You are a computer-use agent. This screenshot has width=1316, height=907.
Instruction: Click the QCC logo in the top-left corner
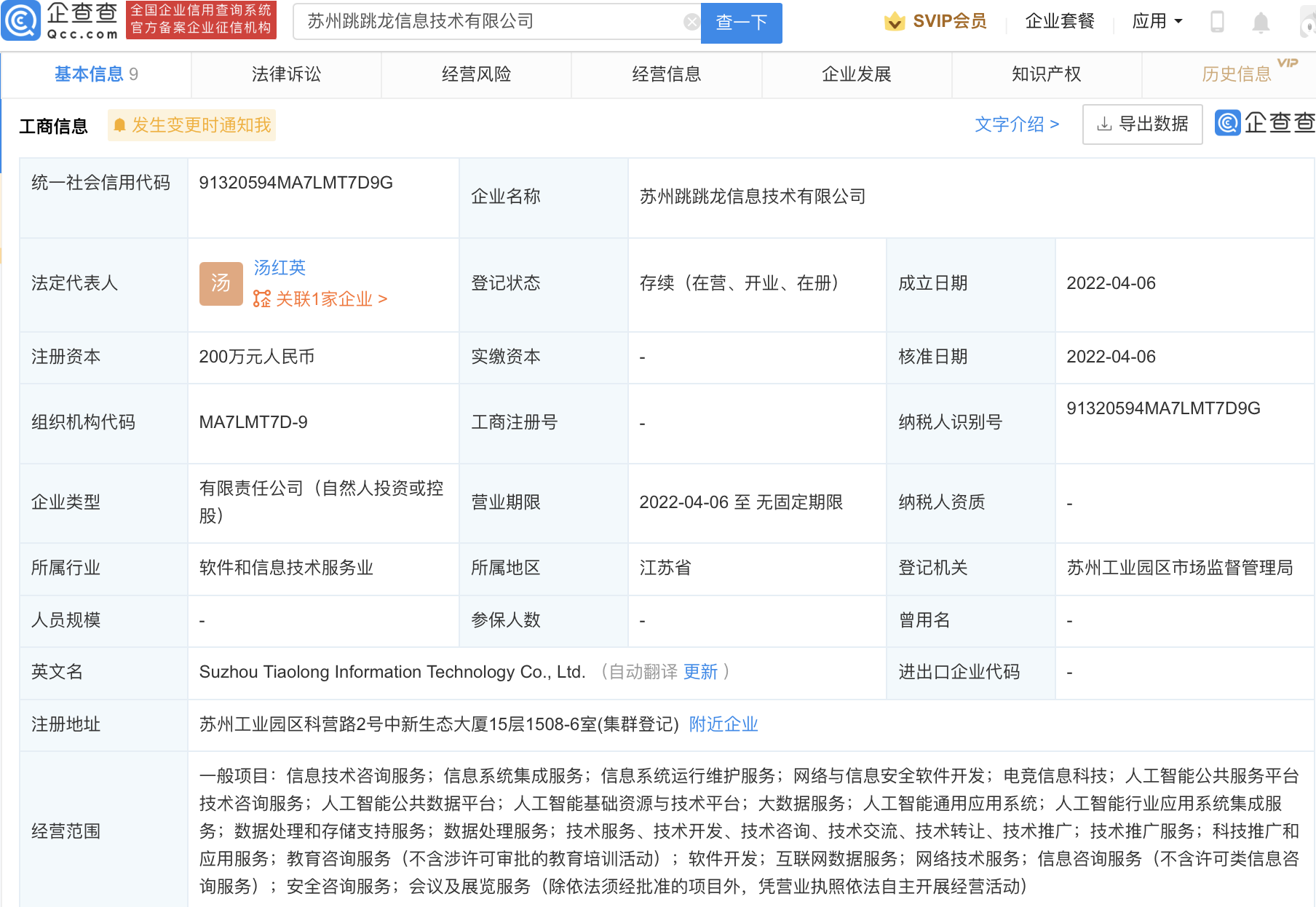point(22,22)
